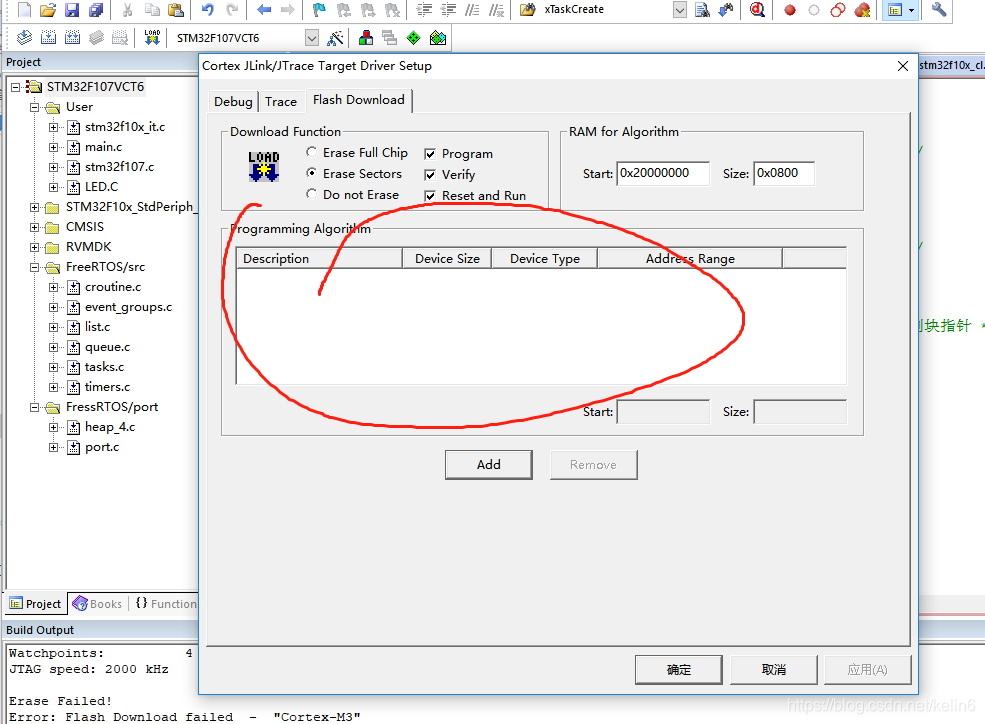Paste from clipboard toolbar icon
The height and width of the screenshot is (724, 985).
(x=177, y=9)
